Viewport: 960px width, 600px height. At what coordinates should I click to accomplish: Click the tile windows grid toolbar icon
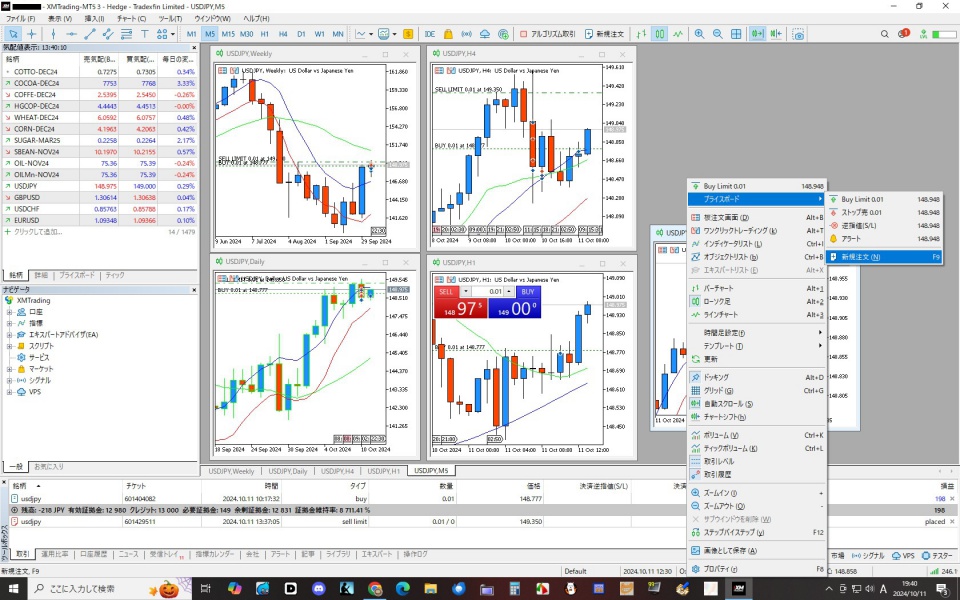coord(736,34)
